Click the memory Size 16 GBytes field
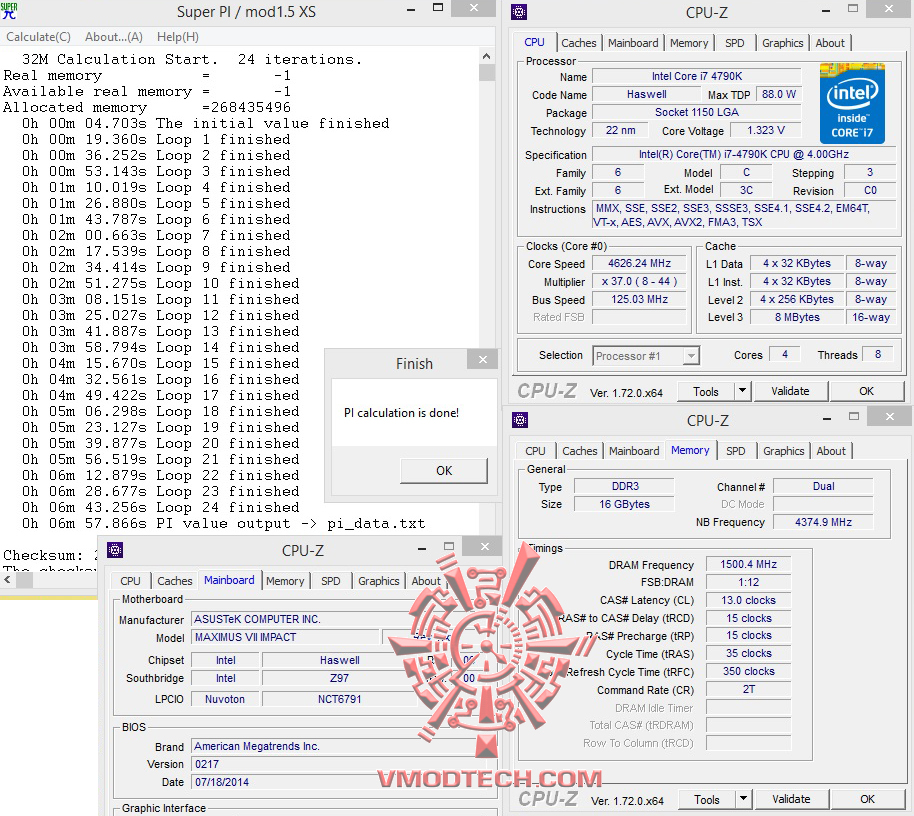 click(x=624, y=504)
